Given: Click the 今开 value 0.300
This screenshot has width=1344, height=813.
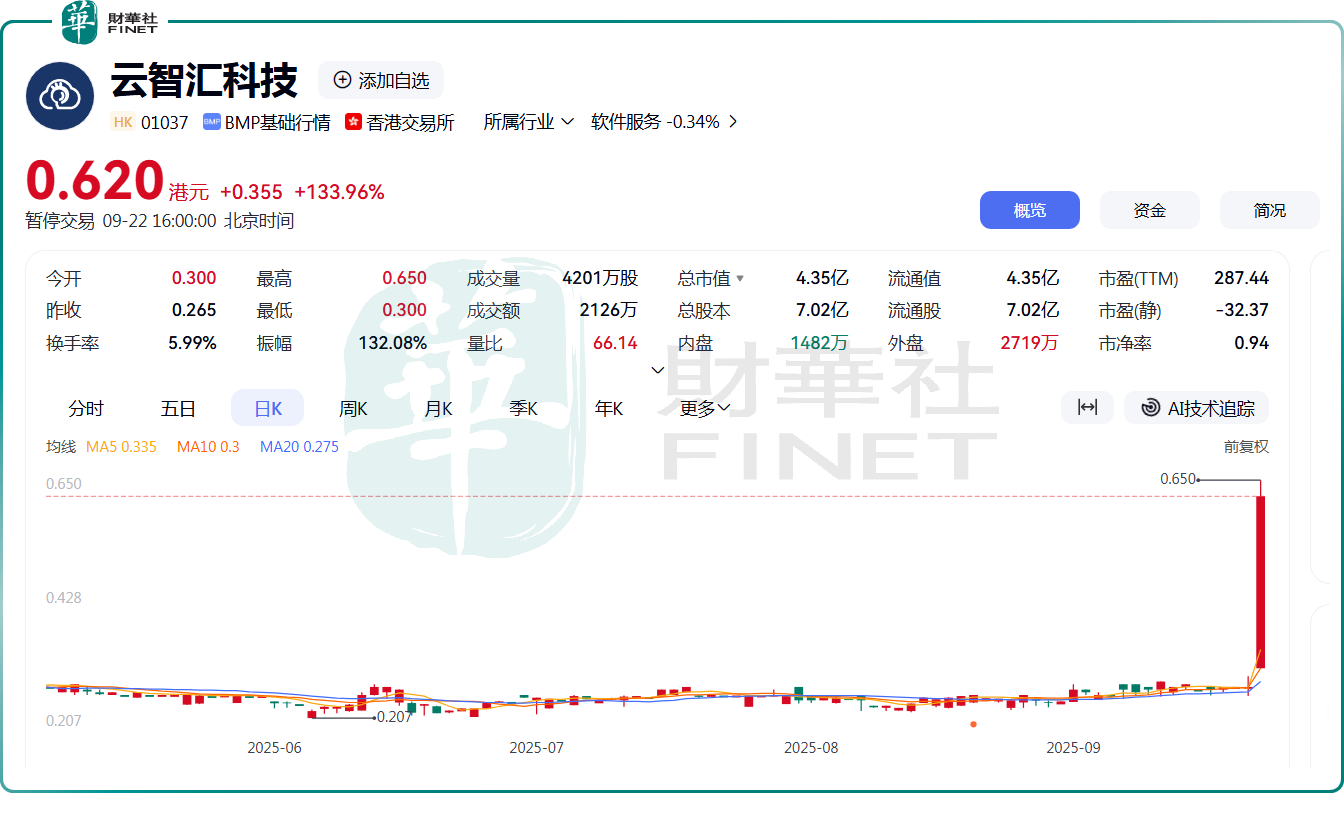Looking at the screenshot, I should pos(194,279).
